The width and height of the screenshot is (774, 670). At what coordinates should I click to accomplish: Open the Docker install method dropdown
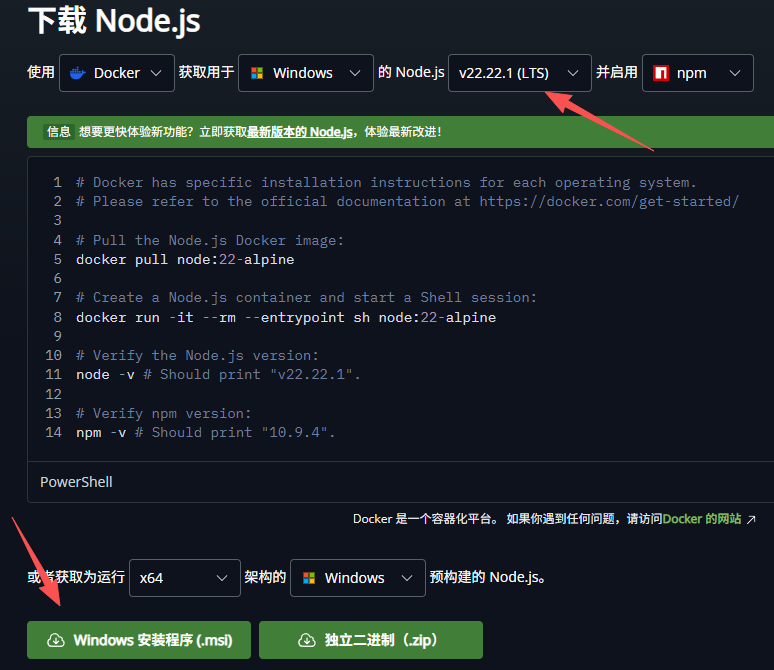tap(116, 73)
